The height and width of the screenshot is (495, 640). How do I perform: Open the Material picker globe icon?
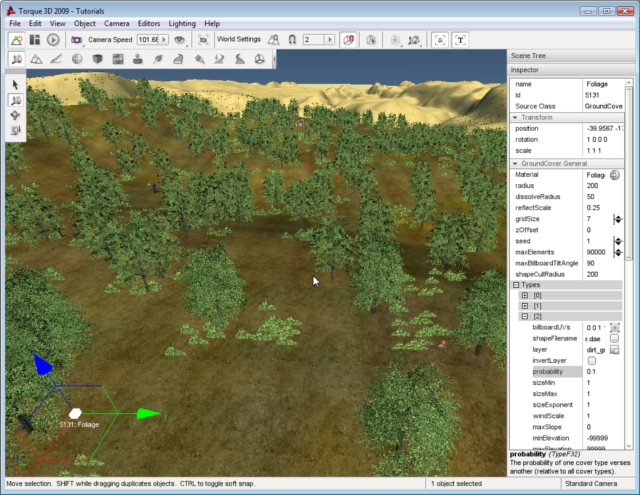point(615,175)
